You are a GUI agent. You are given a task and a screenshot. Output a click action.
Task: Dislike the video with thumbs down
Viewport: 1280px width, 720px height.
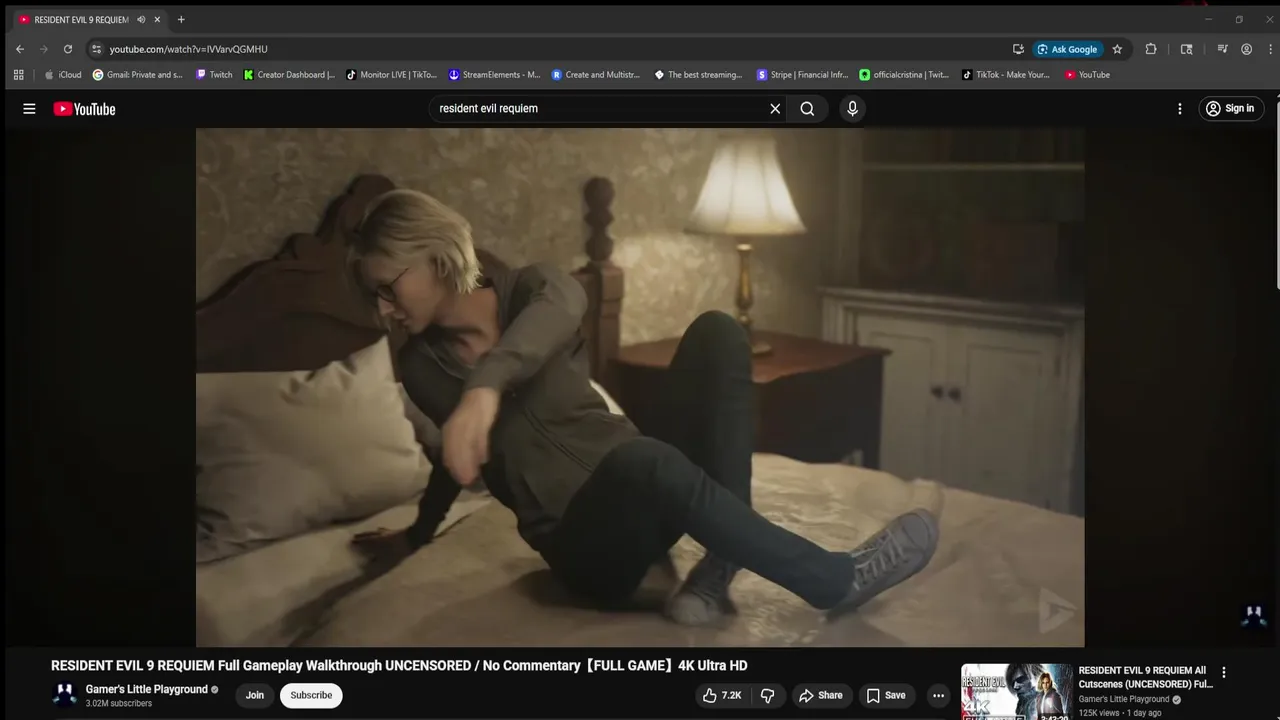[x=767, y=696]
